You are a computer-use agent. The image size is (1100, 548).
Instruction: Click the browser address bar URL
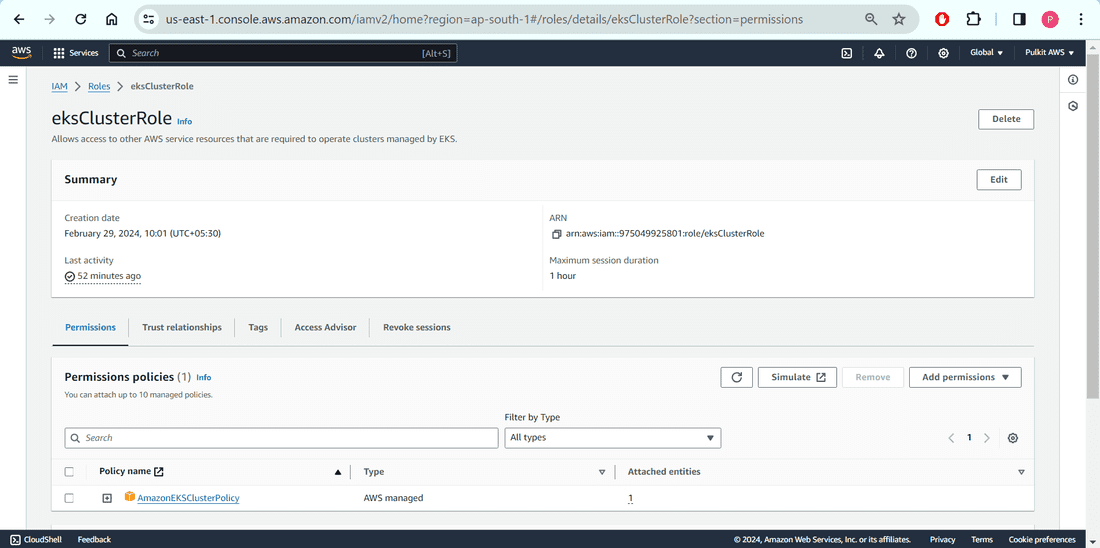(x=484, y=20)
